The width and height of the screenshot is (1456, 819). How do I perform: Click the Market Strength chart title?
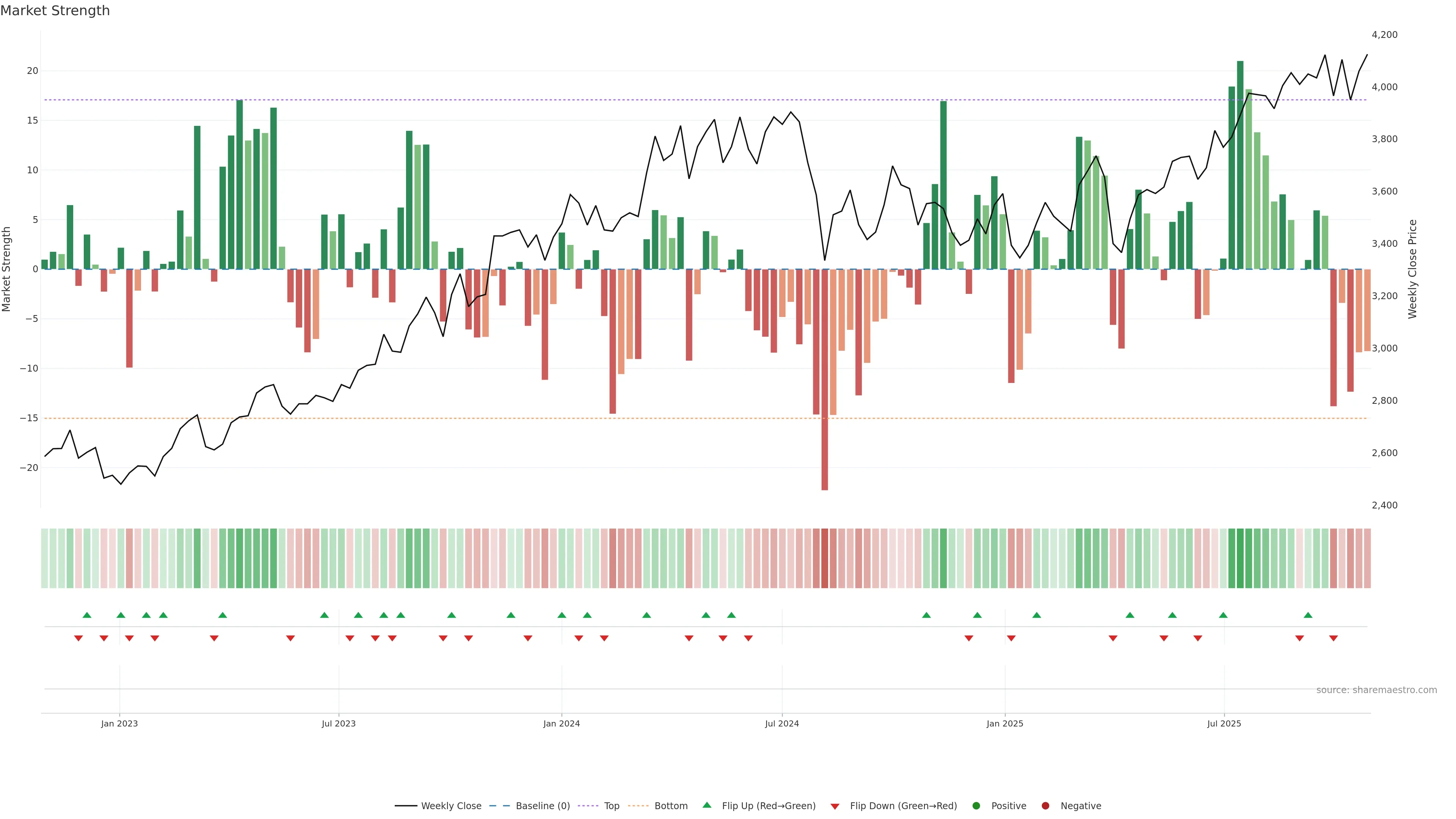[55, 11]
